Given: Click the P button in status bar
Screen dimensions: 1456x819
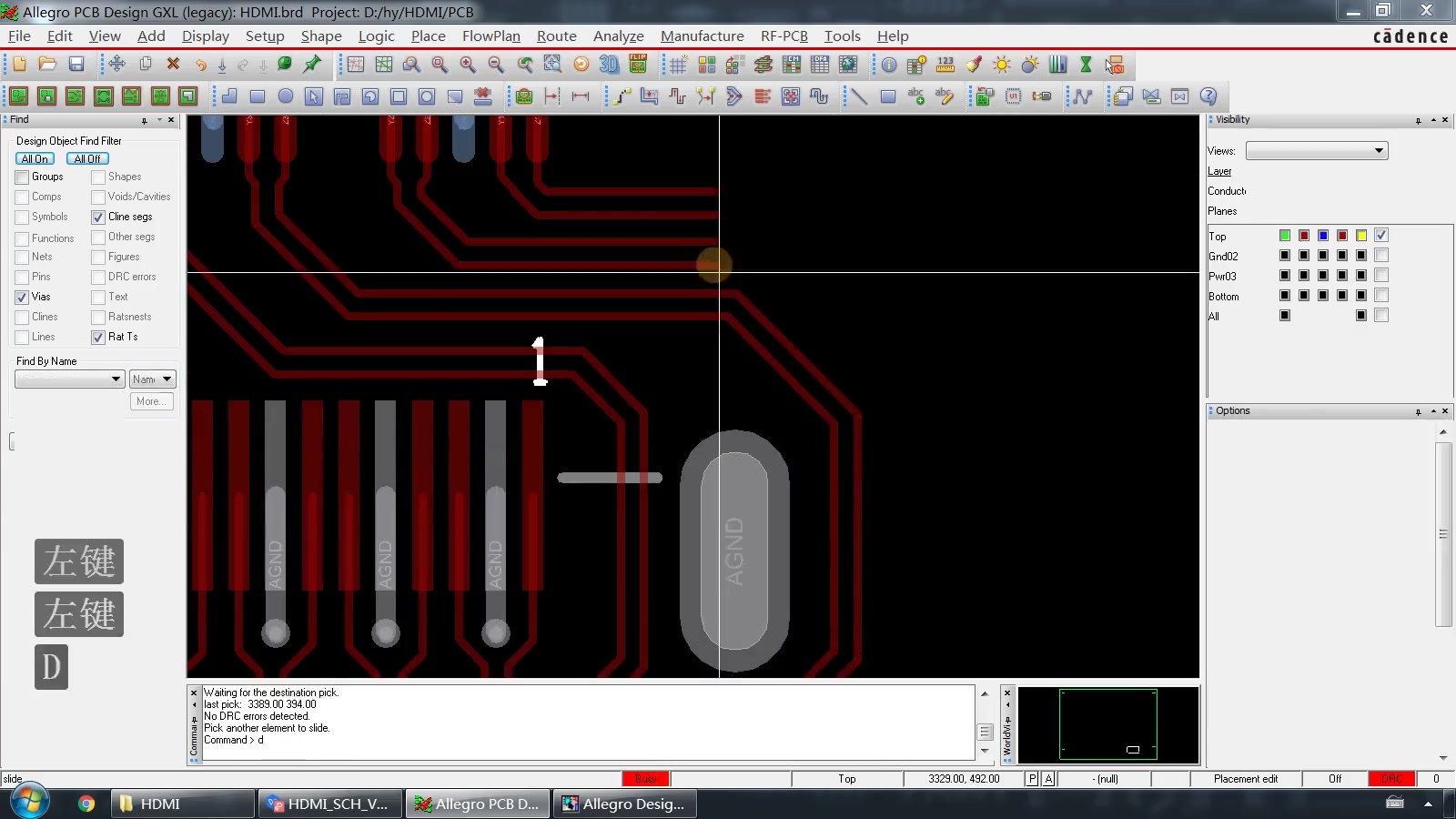Looking at the screenshot, I should click(1032, 779).
